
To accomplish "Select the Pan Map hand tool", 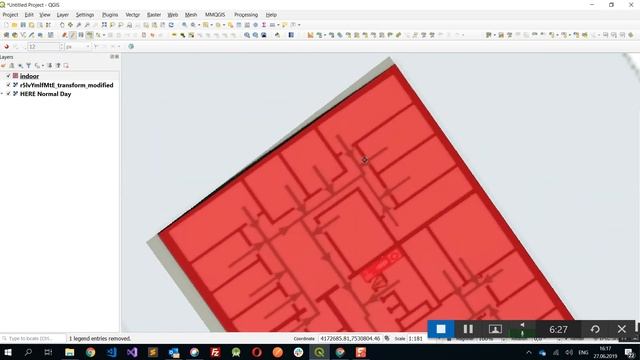I will [x=62, y=25].
